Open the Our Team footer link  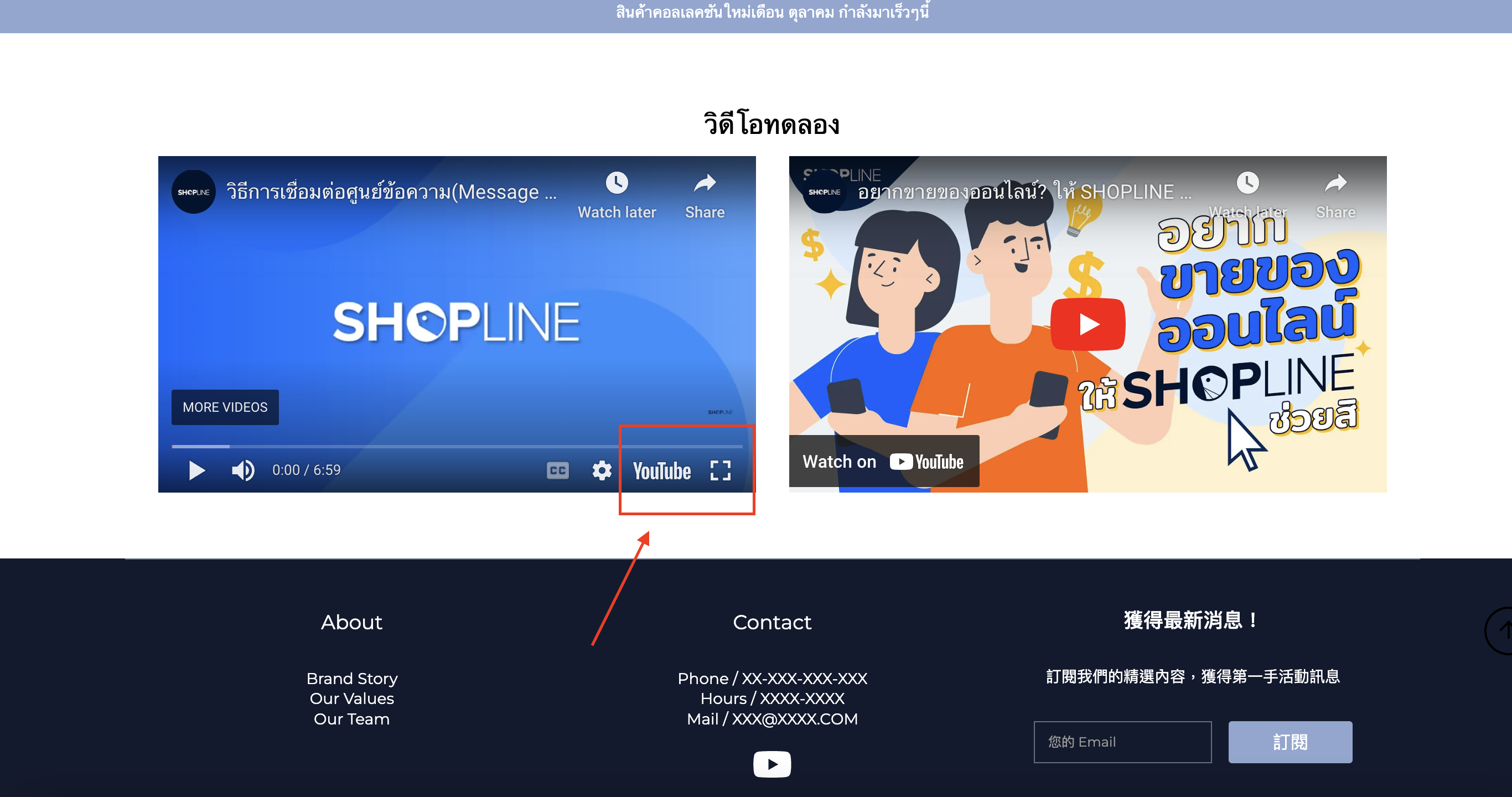(352, 719)
